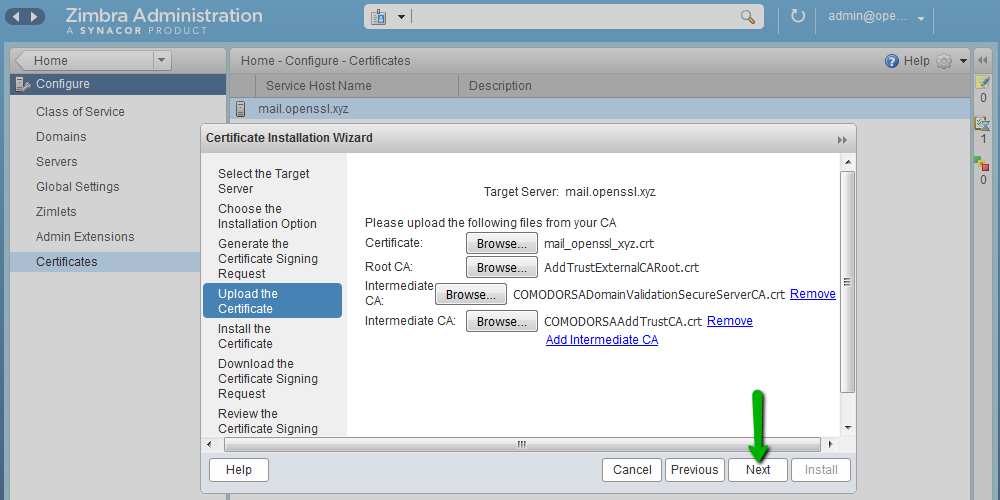Image resolution: width=1000 pixels, height=500 pixels.
Task: Remove the COMODORSAAddTrustCA.crt intermediate certificate
Action: coord(730,321)
